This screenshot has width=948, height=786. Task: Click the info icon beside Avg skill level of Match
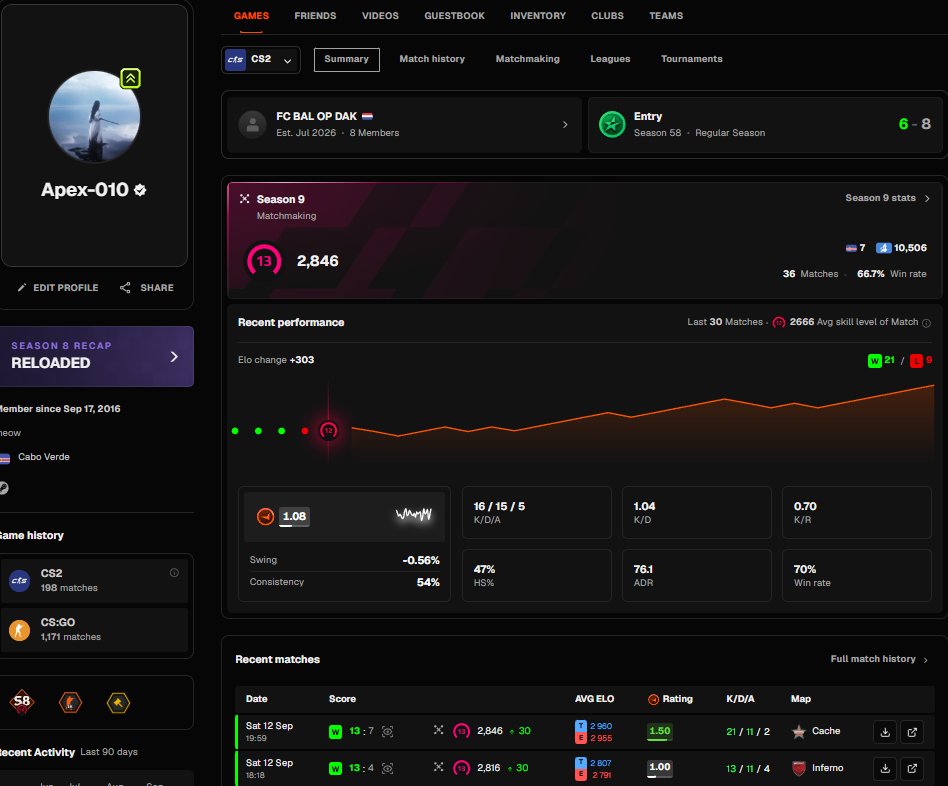[x=926, y=323]
